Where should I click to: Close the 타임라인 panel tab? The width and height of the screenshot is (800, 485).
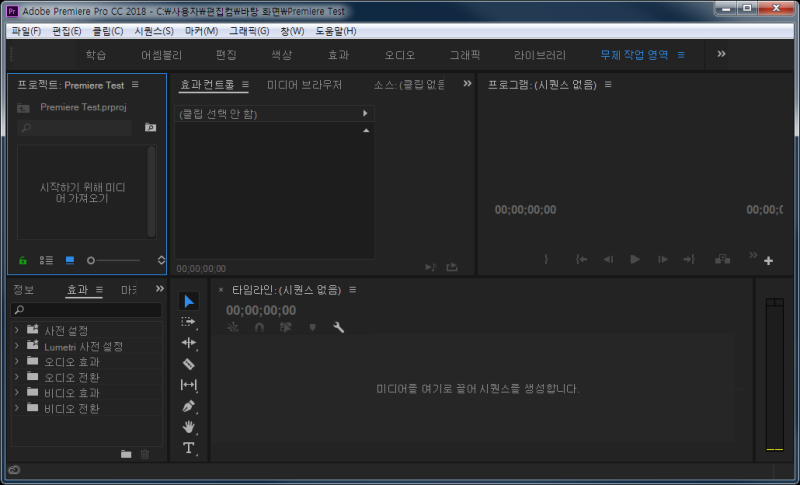click(221, 290)
